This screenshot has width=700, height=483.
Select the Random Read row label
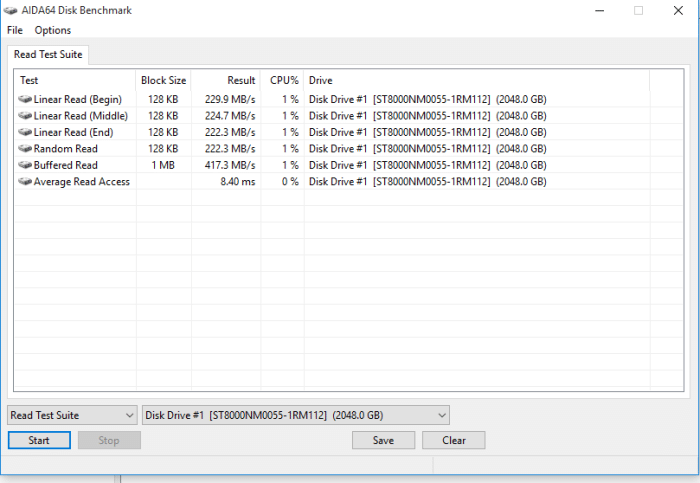(66, 149)
